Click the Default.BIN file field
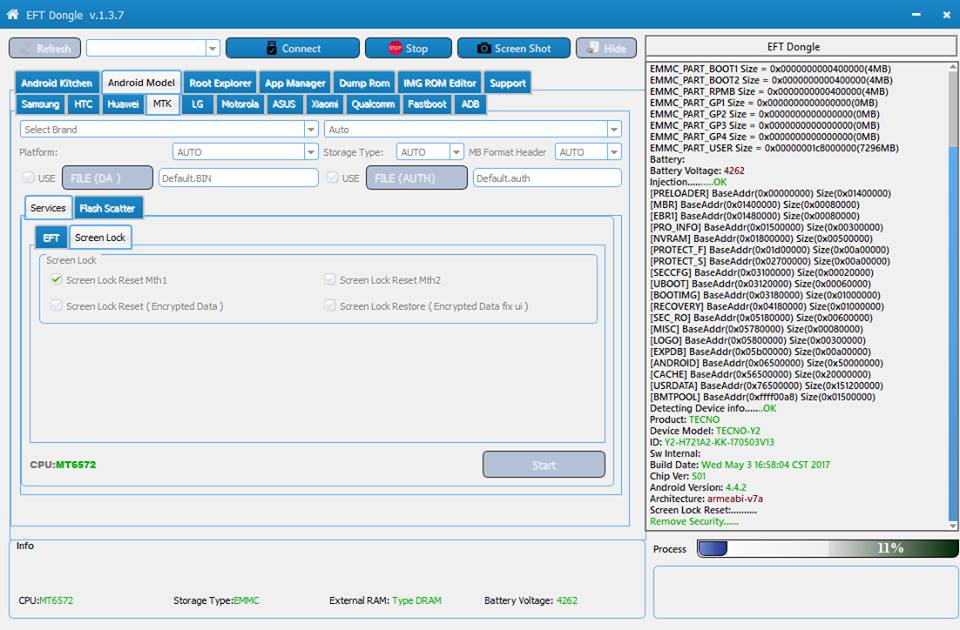 [x=238, y=178]
